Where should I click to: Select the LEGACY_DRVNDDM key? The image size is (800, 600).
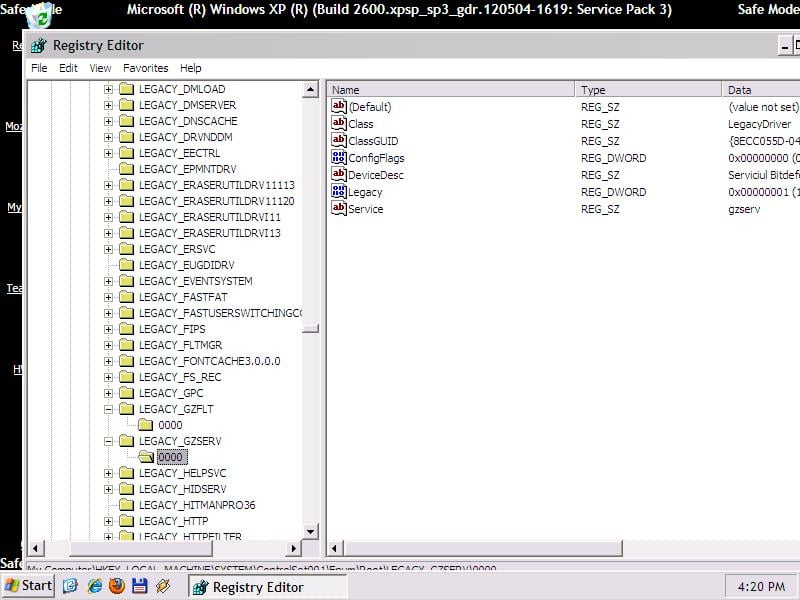(186, 137)
